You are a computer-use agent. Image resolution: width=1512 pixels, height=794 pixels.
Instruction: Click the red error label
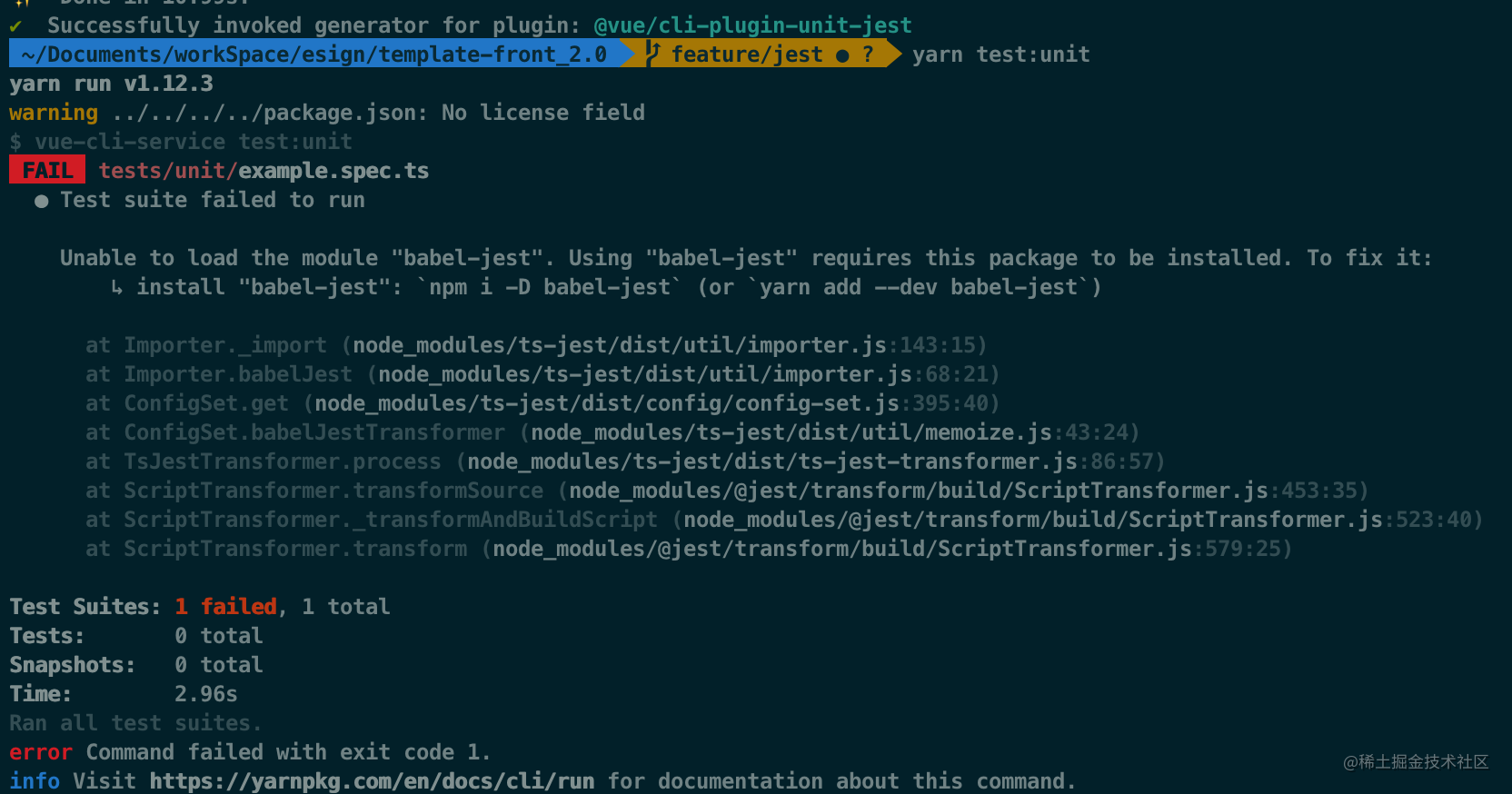pos(41,752)
